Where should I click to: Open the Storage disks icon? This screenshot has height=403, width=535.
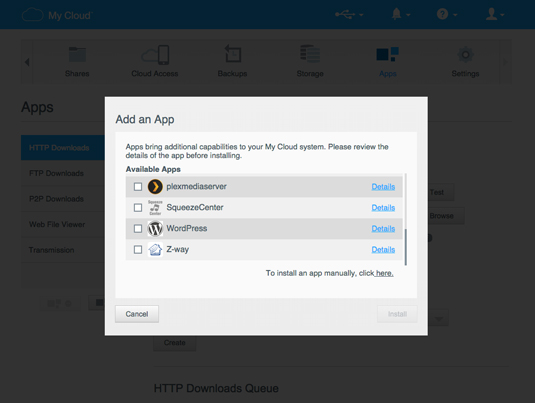coord(310,54)
